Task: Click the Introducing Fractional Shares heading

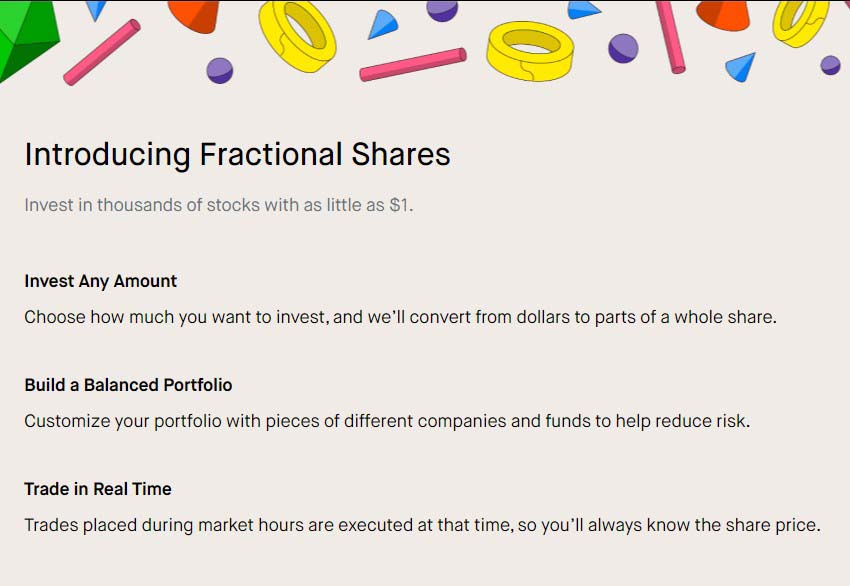Action: pos(237,154)
